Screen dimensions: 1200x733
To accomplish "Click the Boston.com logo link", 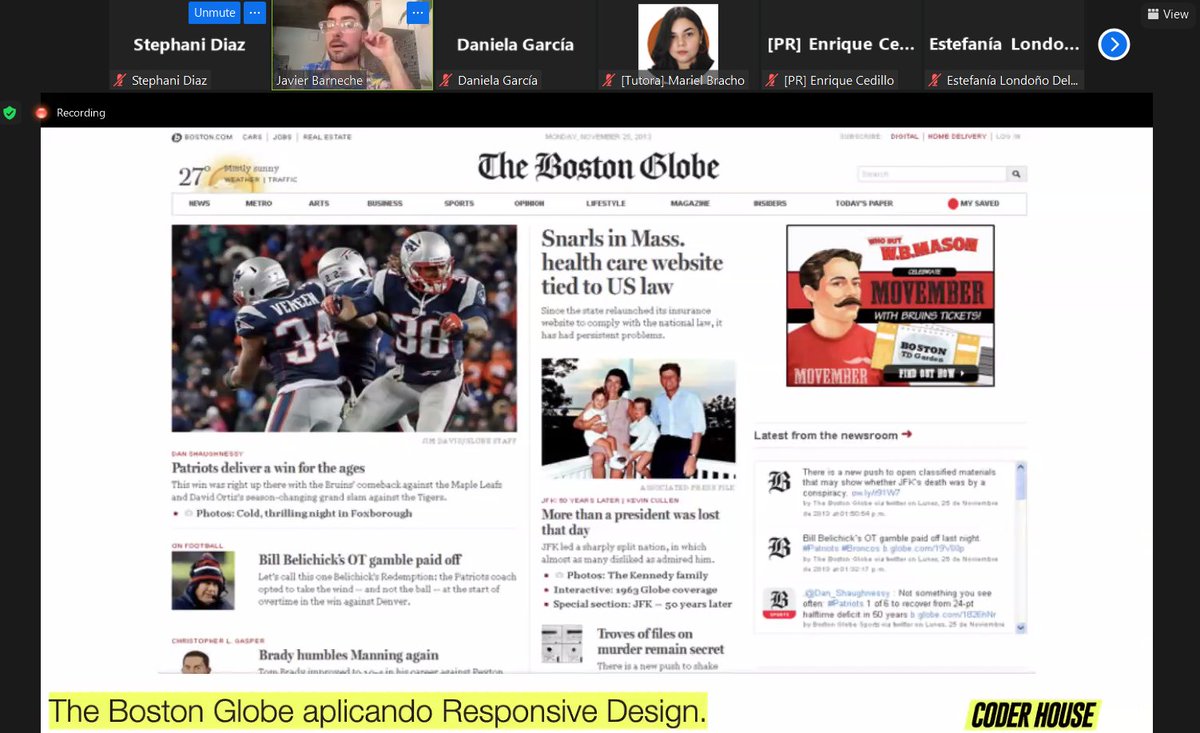I will (202, 137).
